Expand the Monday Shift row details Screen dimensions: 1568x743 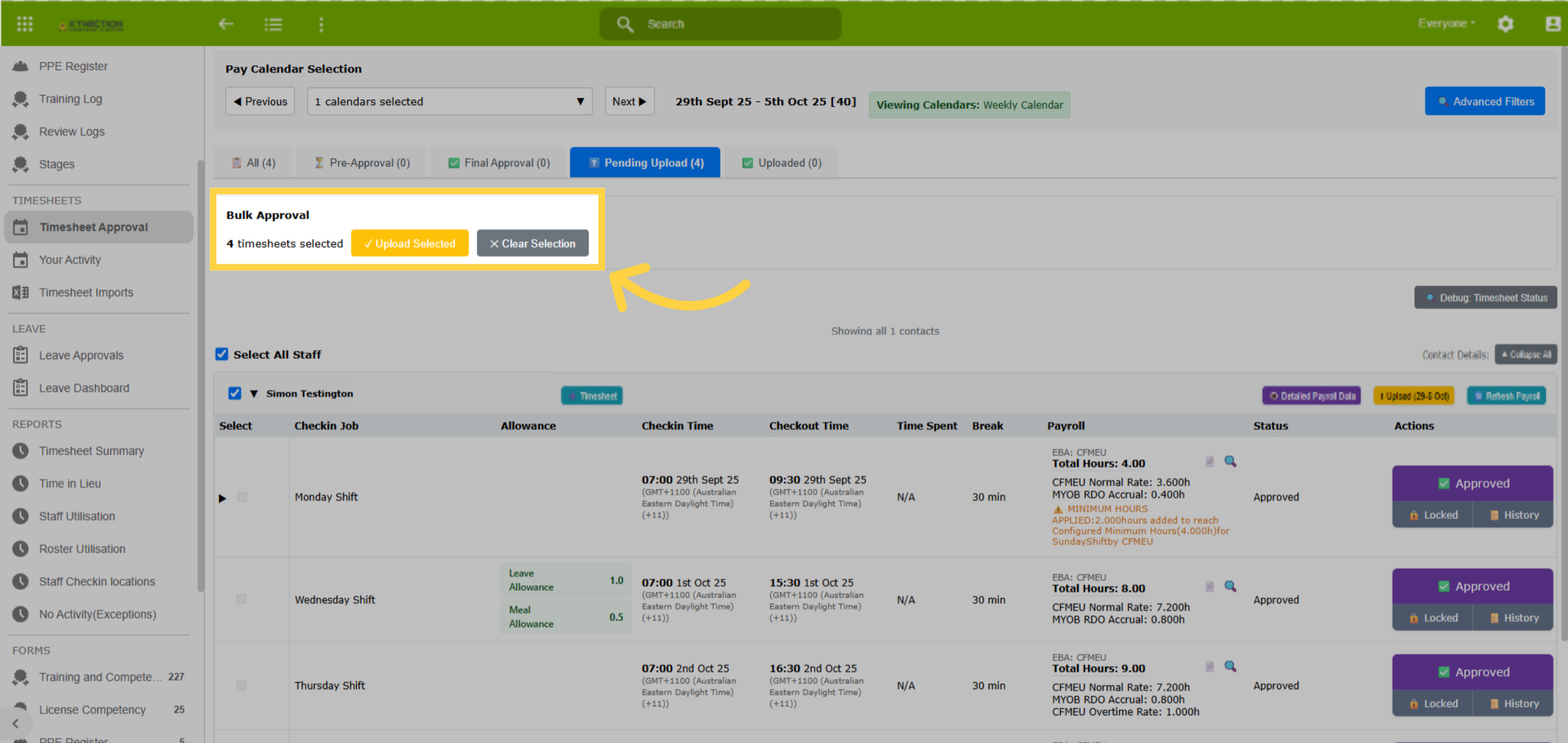[x=222, y=498]
